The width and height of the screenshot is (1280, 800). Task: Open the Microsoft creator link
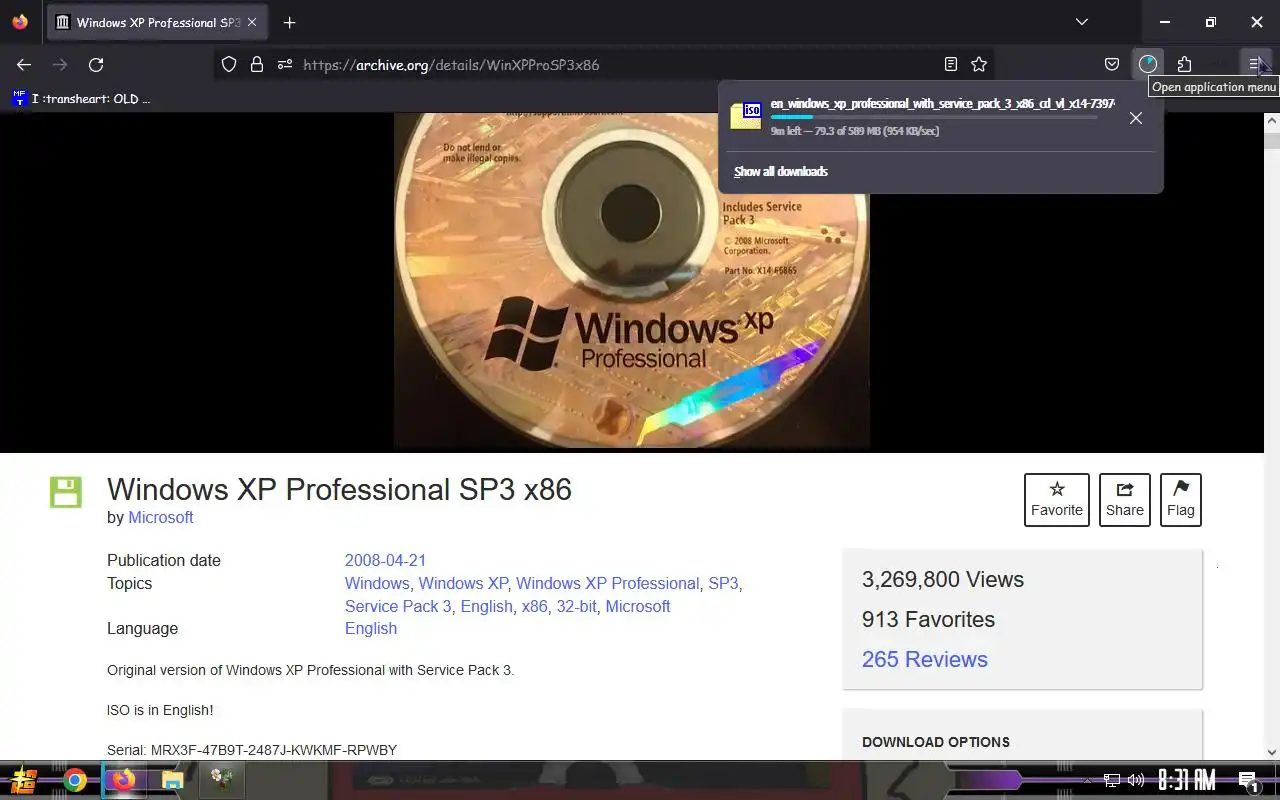(161, 517)
